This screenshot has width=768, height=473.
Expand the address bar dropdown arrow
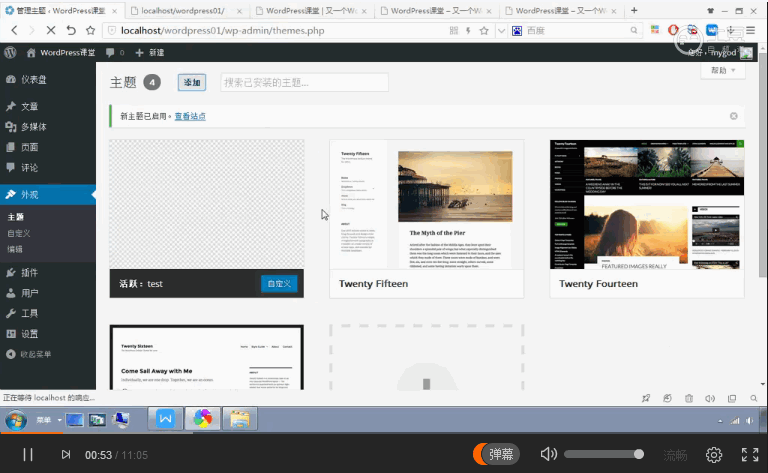(x=501, y=30)
